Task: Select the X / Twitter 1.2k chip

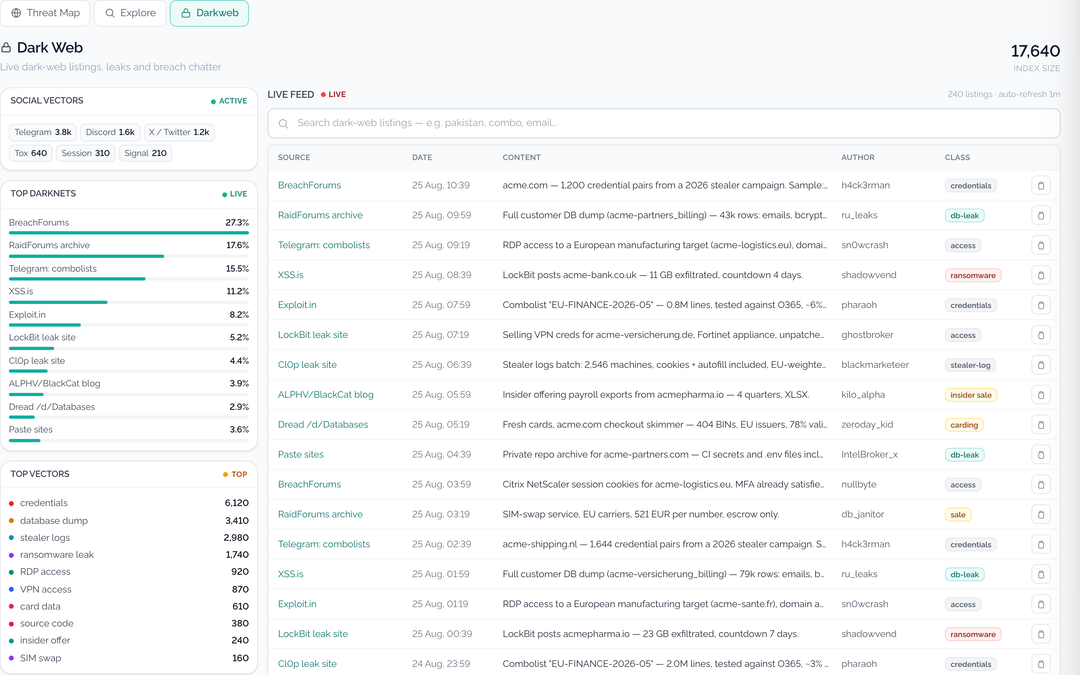Action: pyautogui.click(x=179, y=132)
